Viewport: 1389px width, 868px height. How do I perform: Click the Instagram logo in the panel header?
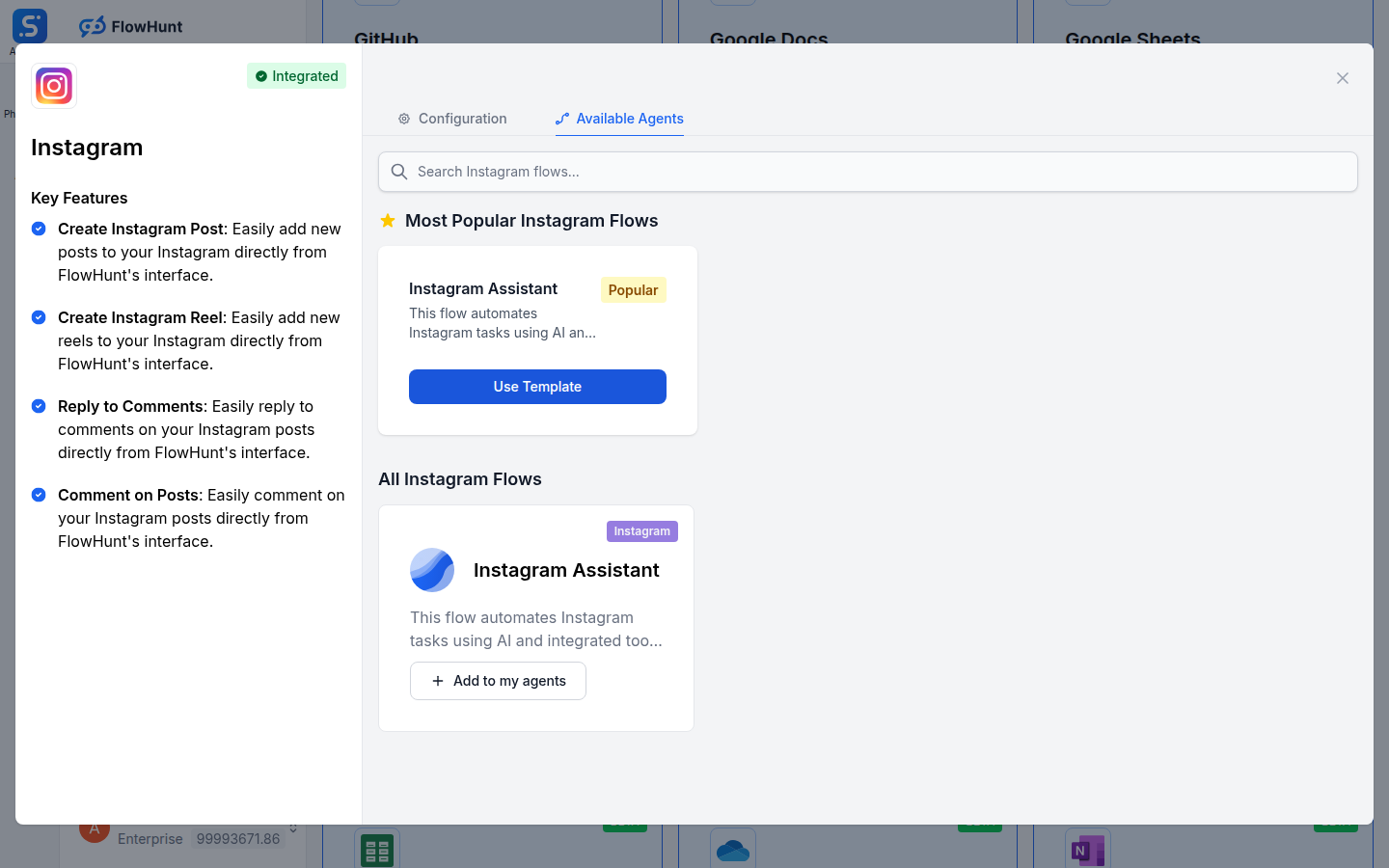tap(54, 86)
